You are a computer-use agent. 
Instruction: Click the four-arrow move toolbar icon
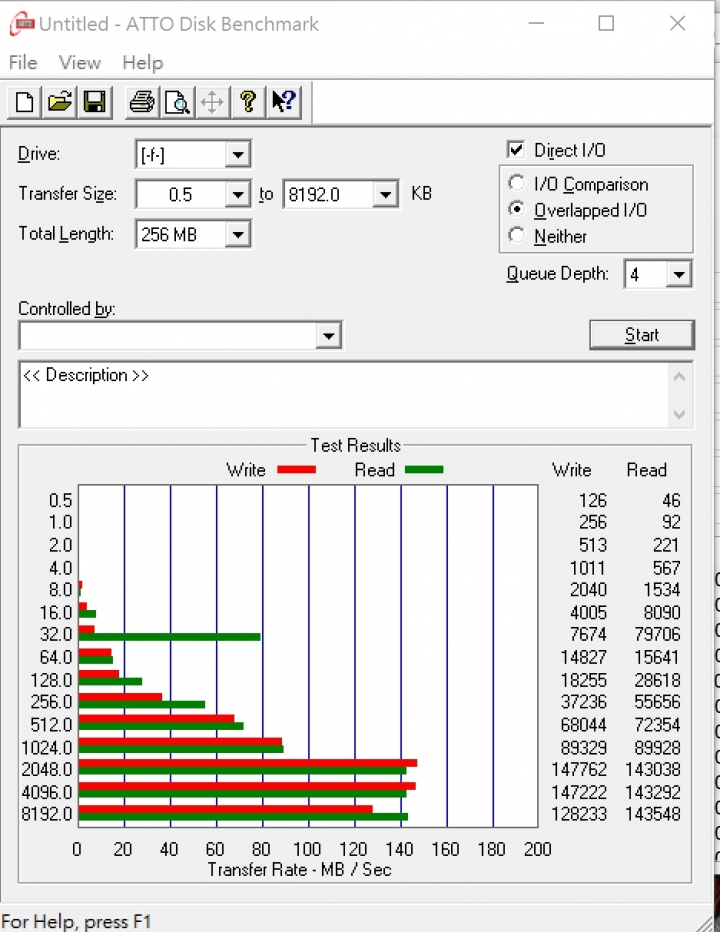212,102
